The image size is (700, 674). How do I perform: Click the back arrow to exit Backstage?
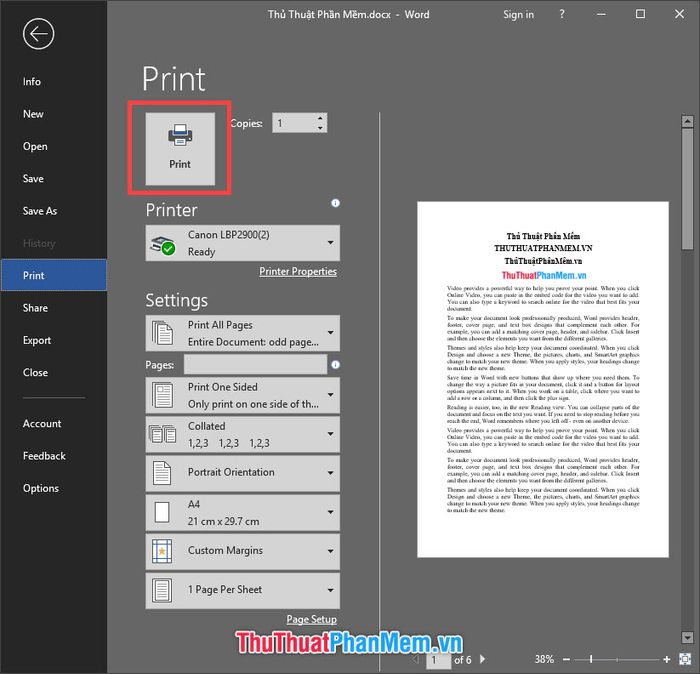point(38,34)
